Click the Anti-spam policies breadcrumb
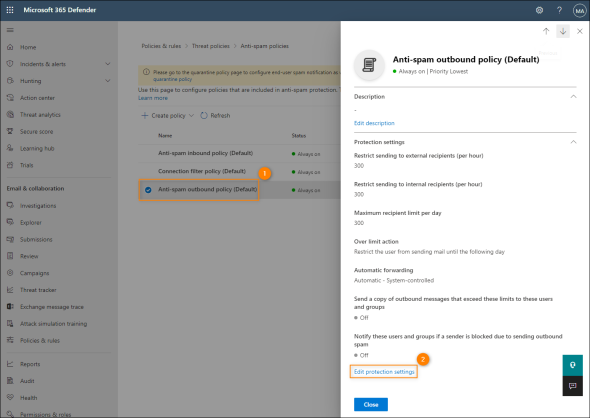The image size is (590, 418). [x=265, y=46]
